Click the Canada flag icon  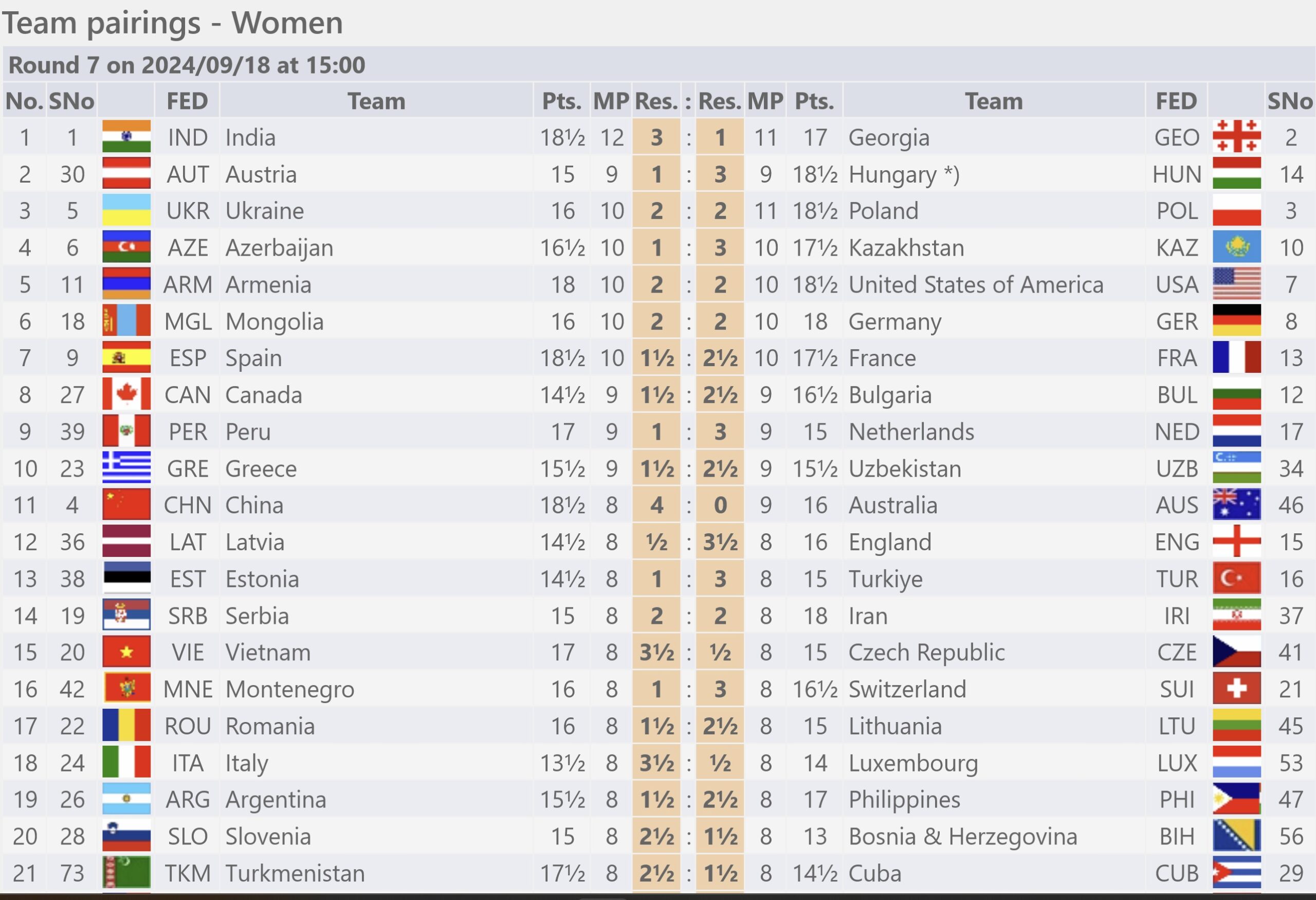[x=126, y=394]
